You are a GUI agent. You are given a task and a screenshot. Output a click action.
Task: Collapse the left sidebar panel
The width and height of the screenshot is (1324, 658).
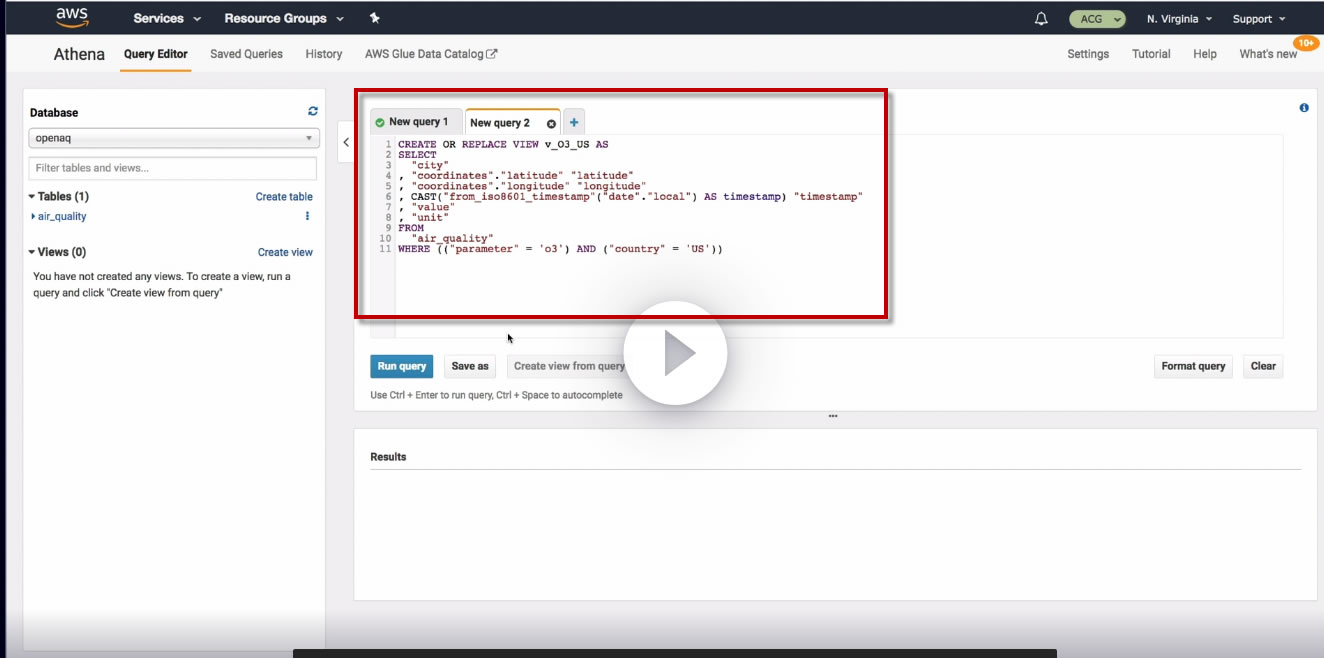[x=346, y=142]
